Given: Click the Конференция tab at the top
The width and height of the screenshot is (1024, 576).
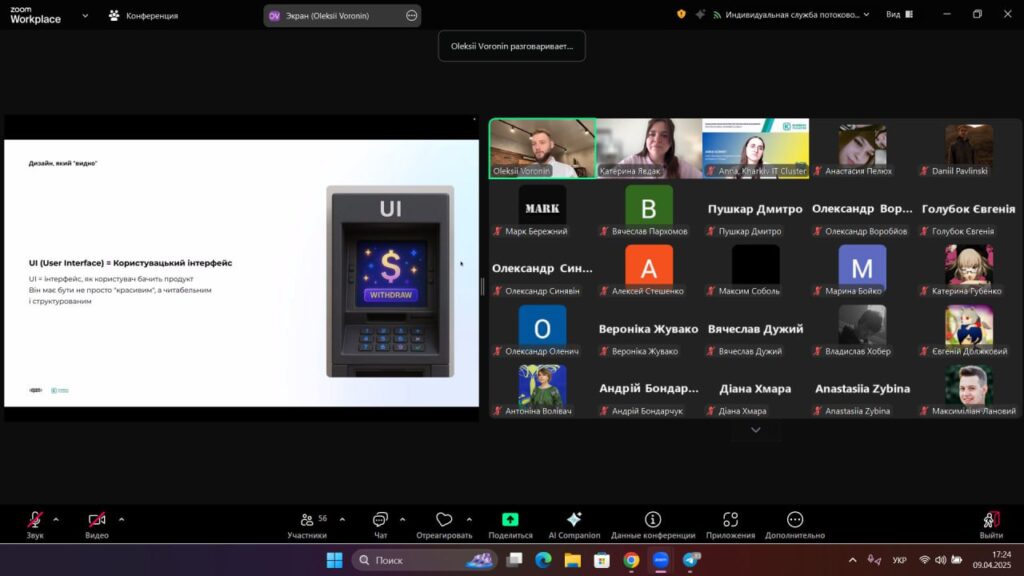Looking at the screenshot, I should coord(144,16).
